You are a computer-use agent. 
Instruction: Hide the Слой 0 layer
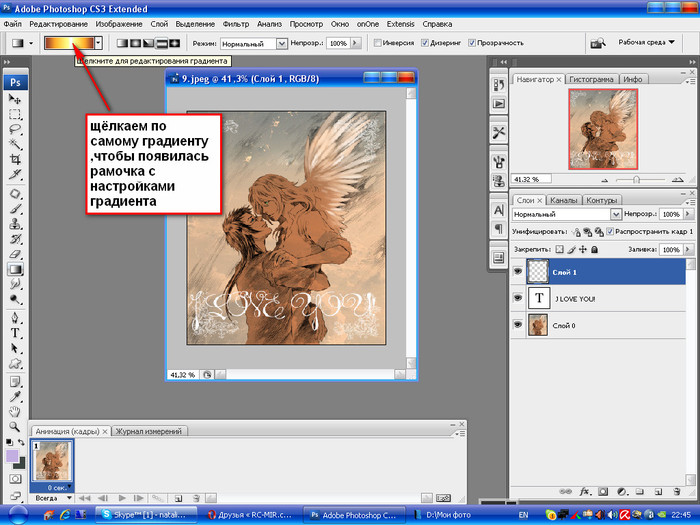click(x=518, y=325)
